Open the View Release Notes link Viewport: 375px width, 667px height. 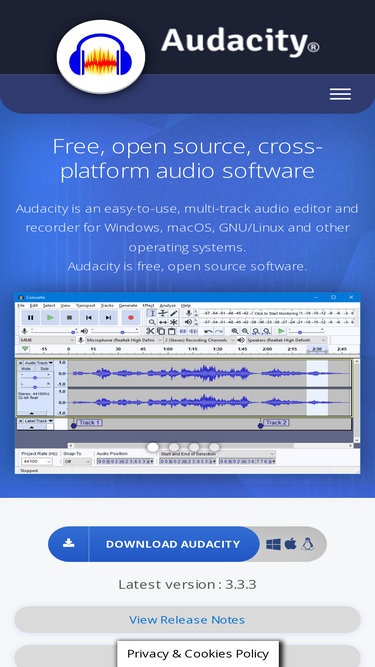coord(187,619)
